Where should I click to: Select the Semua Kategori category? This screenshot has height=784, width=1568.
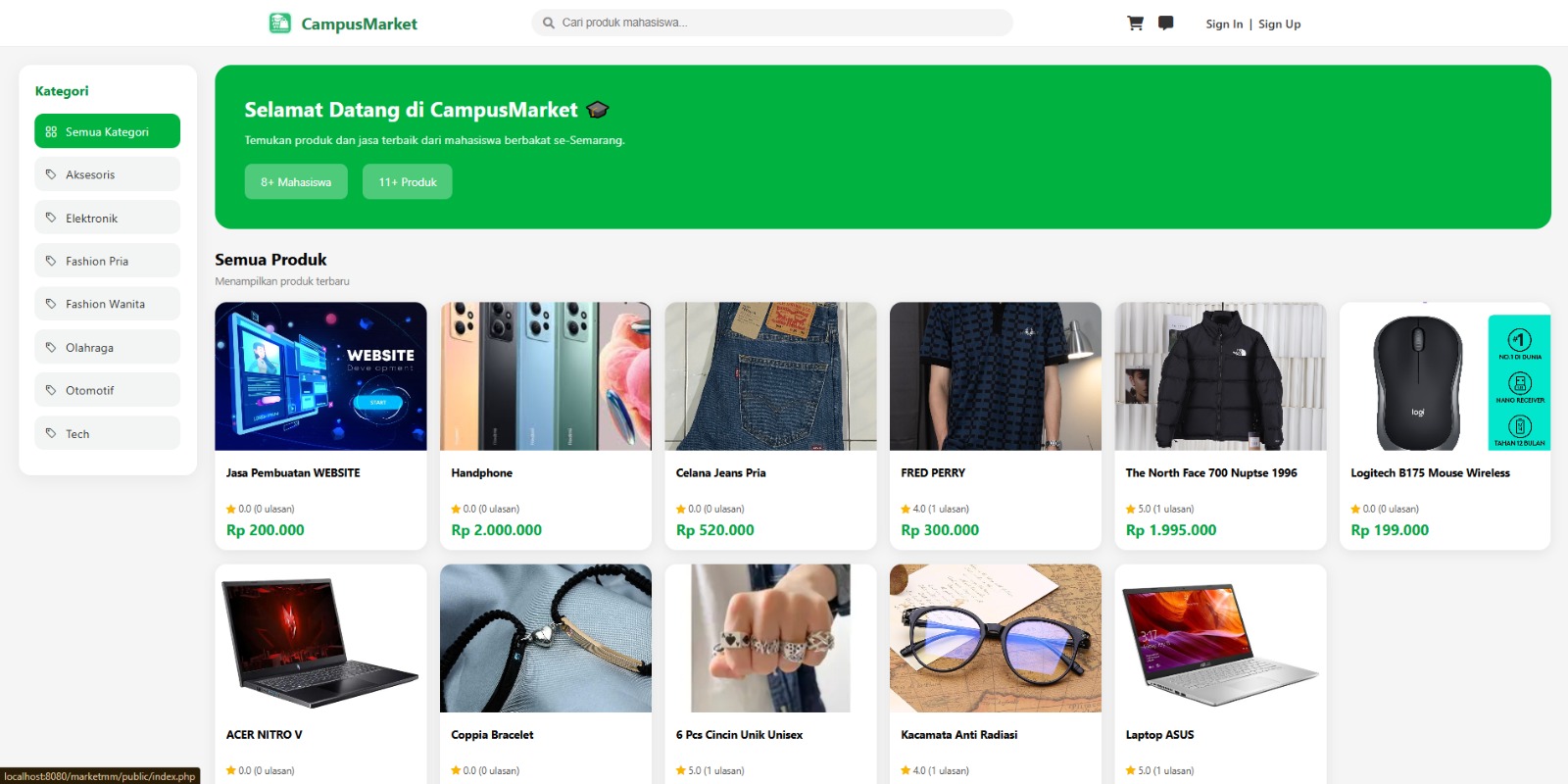pos(108,131)
